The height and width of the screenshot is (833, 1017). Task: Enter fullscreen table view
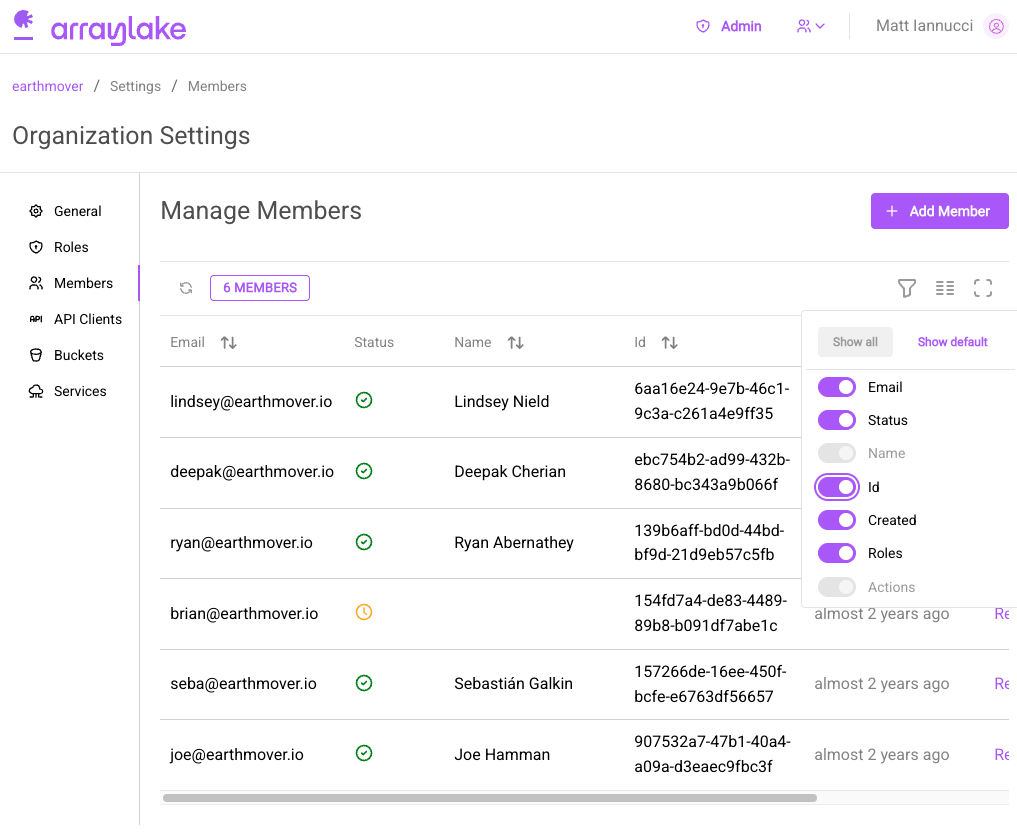pyautogui.click(x=983, y=288)
